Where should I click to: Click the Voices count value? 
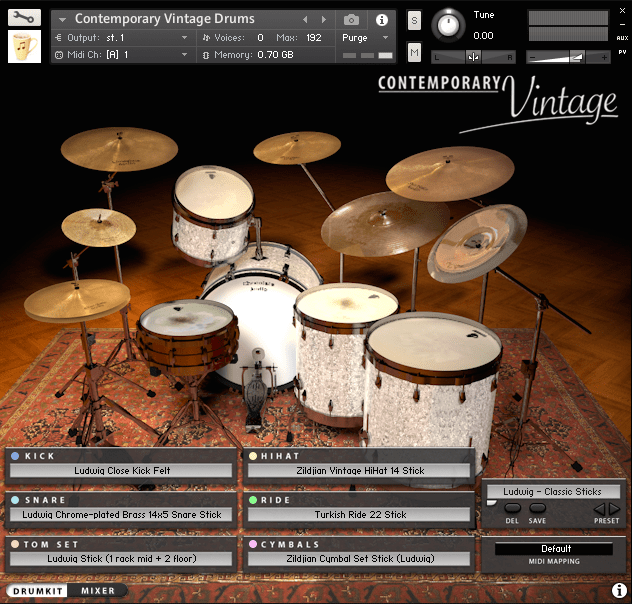[x=260, y=37]
